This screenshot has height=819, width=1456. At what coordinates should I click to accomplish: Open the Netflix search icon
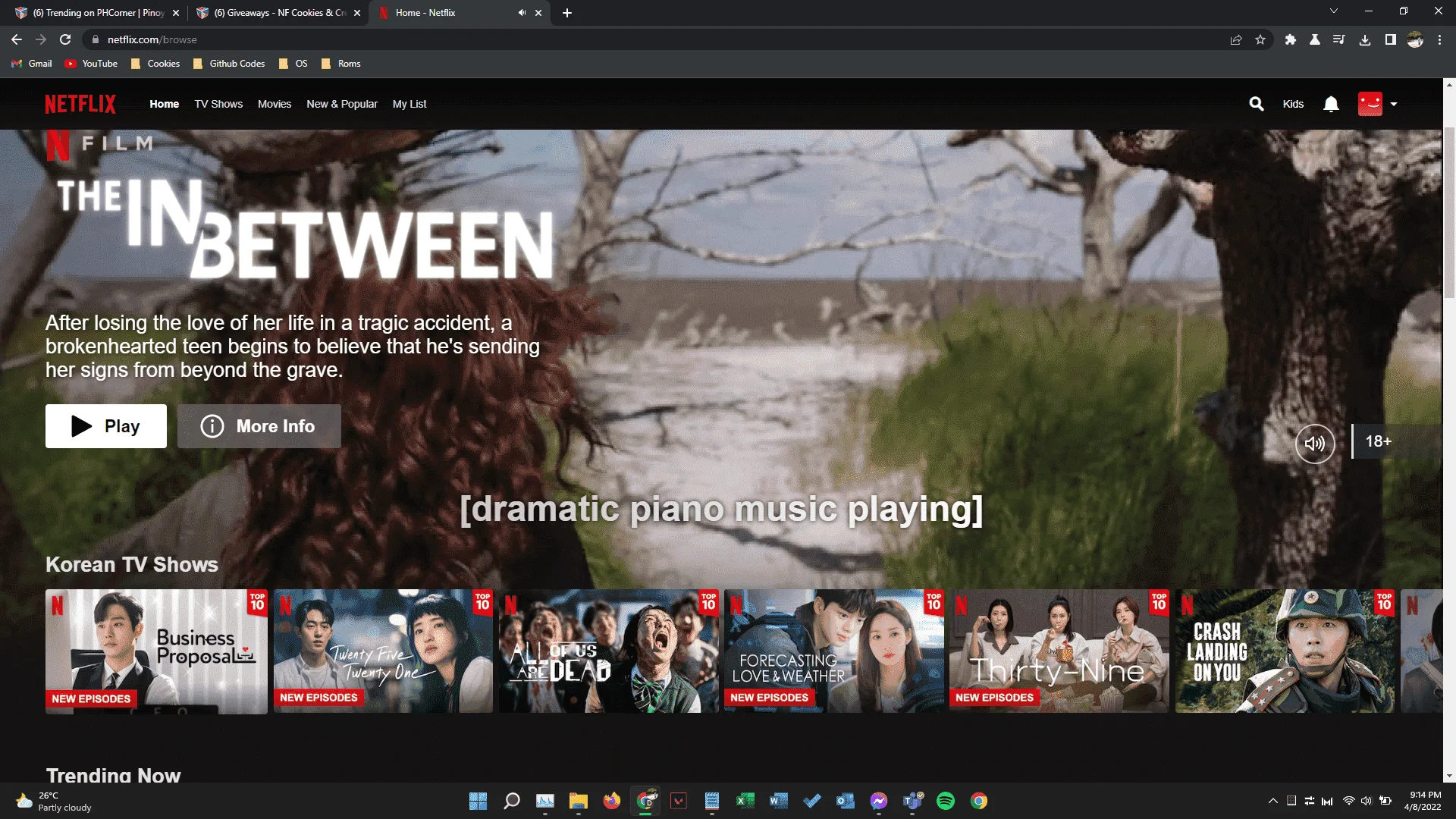(1257, 104)
